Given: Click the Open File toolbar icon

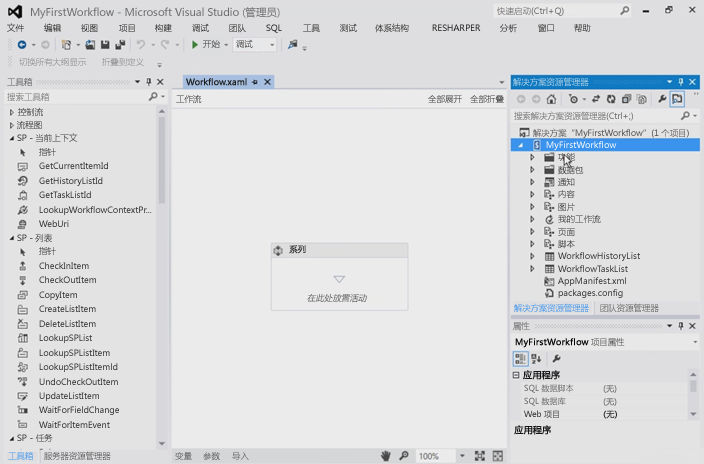Looking at the screenshot, I should pos(90,44).
